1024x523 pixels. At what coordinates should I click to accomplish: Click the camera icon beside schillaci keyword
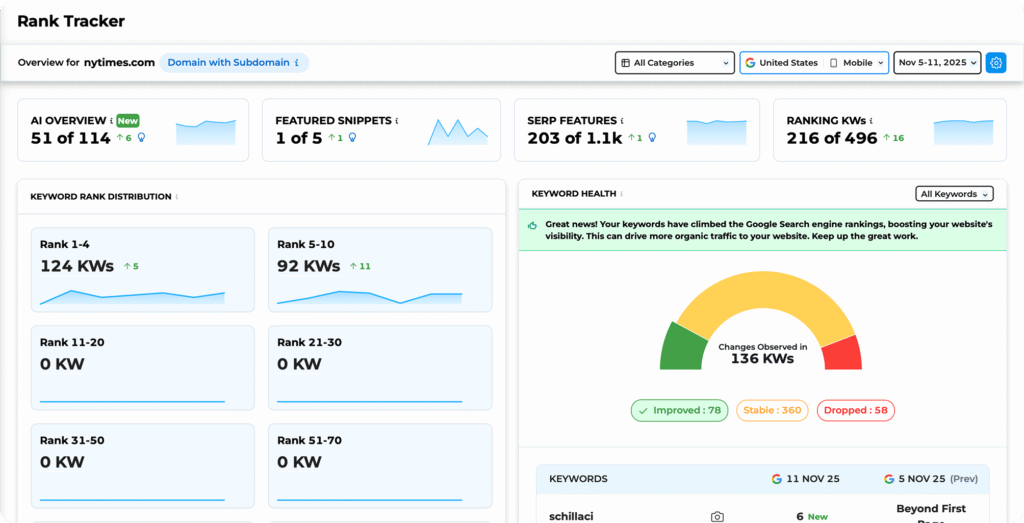[717, 517]
